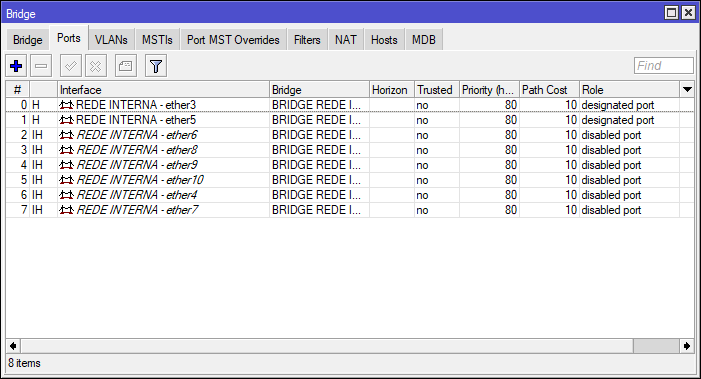Image resolution: width=701 pixels, height=379 pixels.
Task: Click the port icon of ether3 row
Action: pyautogui.click(x=66, y=105)
